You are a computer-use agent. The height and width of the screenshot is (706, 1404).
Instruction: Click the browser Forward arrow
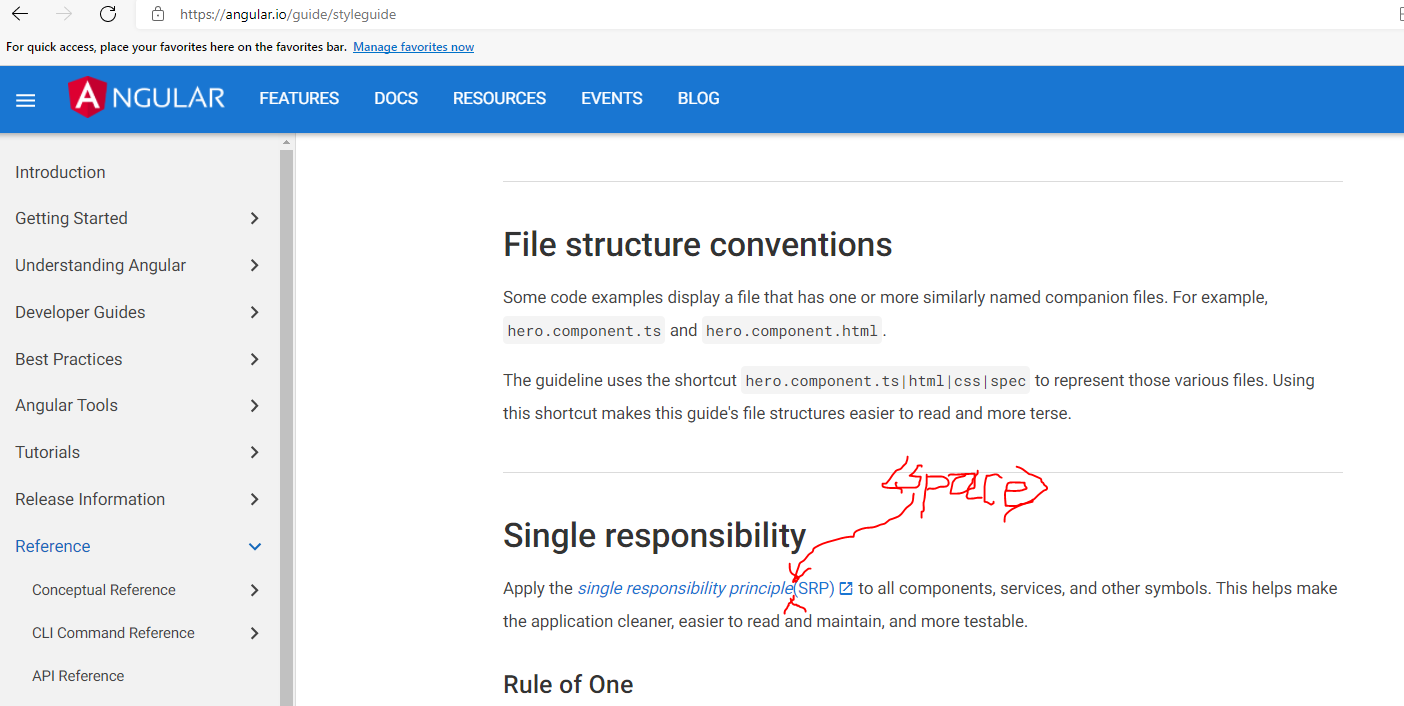tap(62, 14)
